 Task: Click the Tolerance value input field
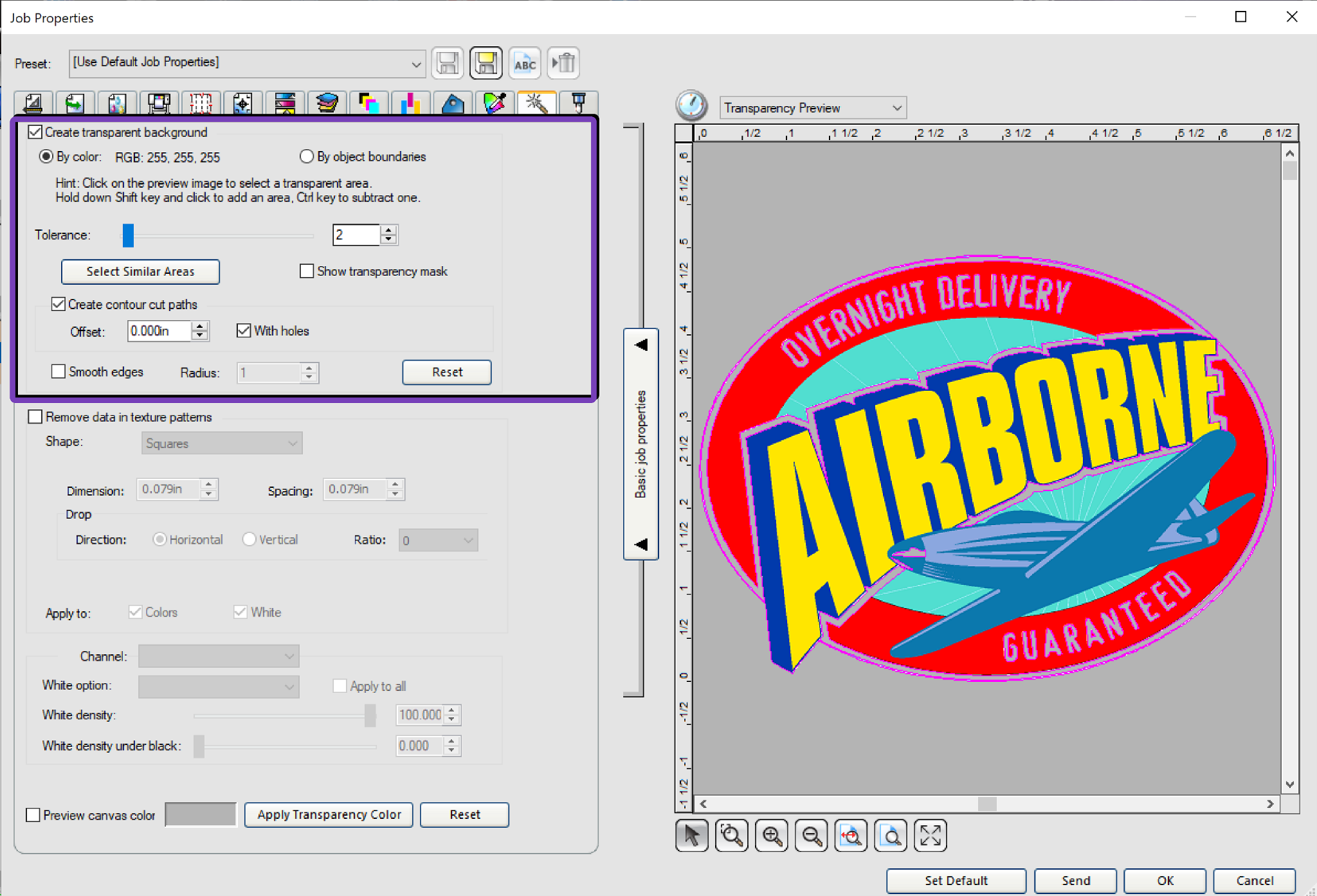357,235
